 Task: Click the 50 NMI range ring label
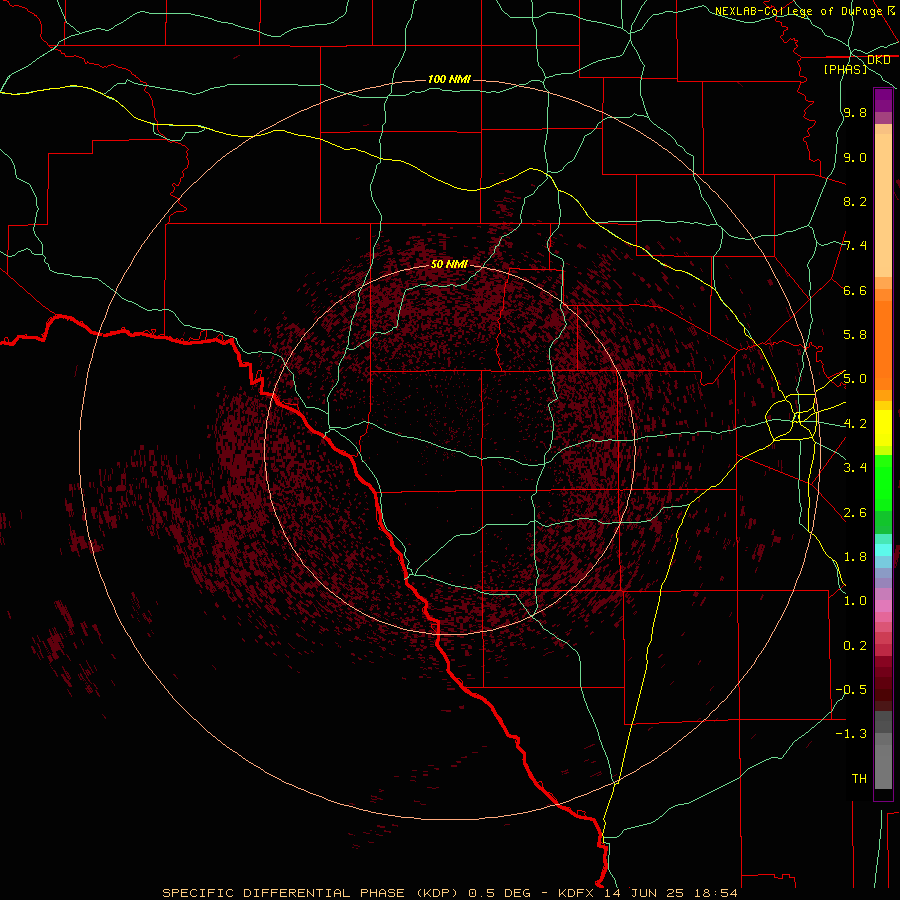[x=449, y=264]
